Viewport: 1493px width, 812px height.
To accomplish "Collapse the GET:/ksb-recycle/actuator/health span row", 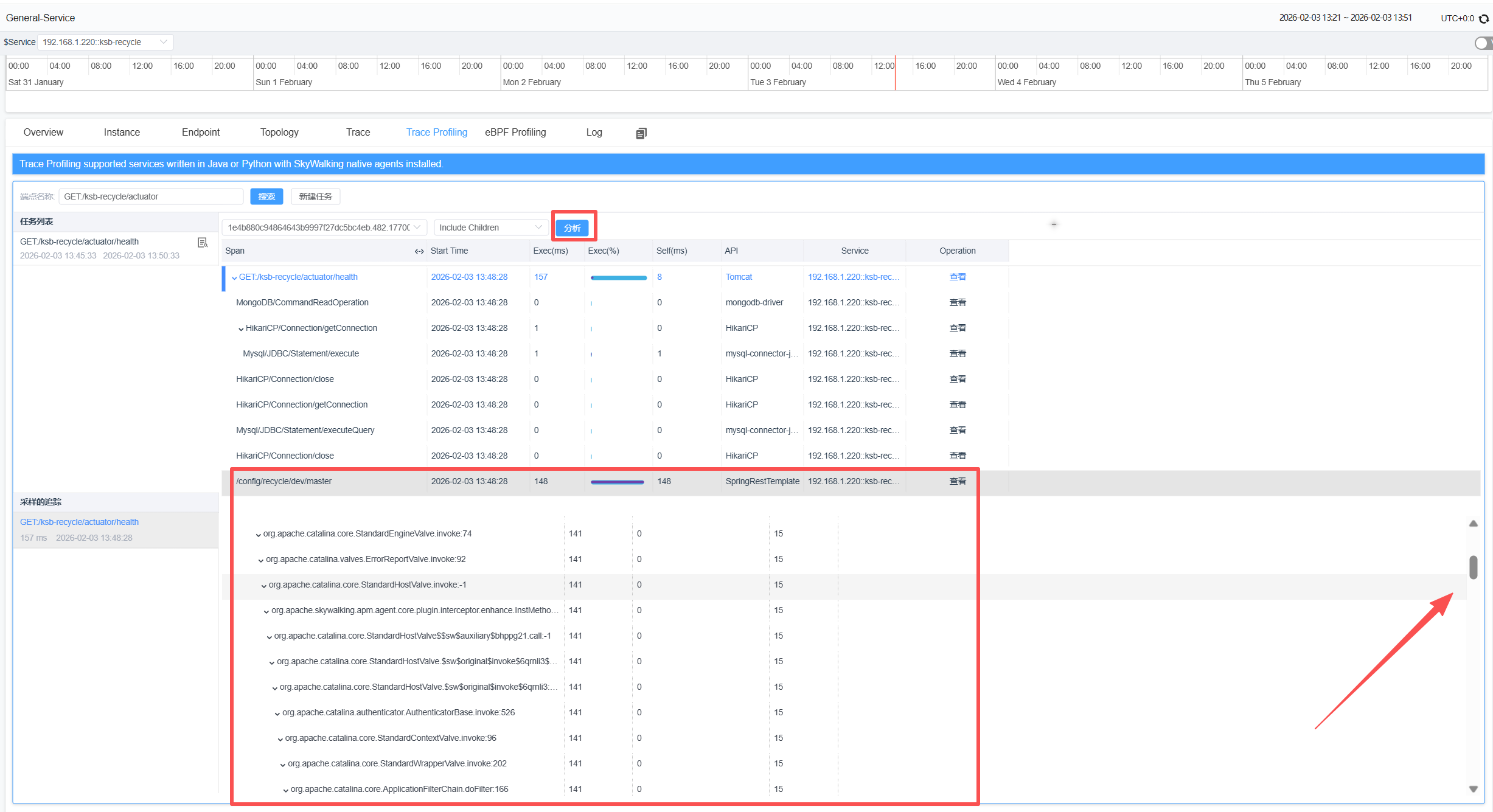I will tap(234, 277).
